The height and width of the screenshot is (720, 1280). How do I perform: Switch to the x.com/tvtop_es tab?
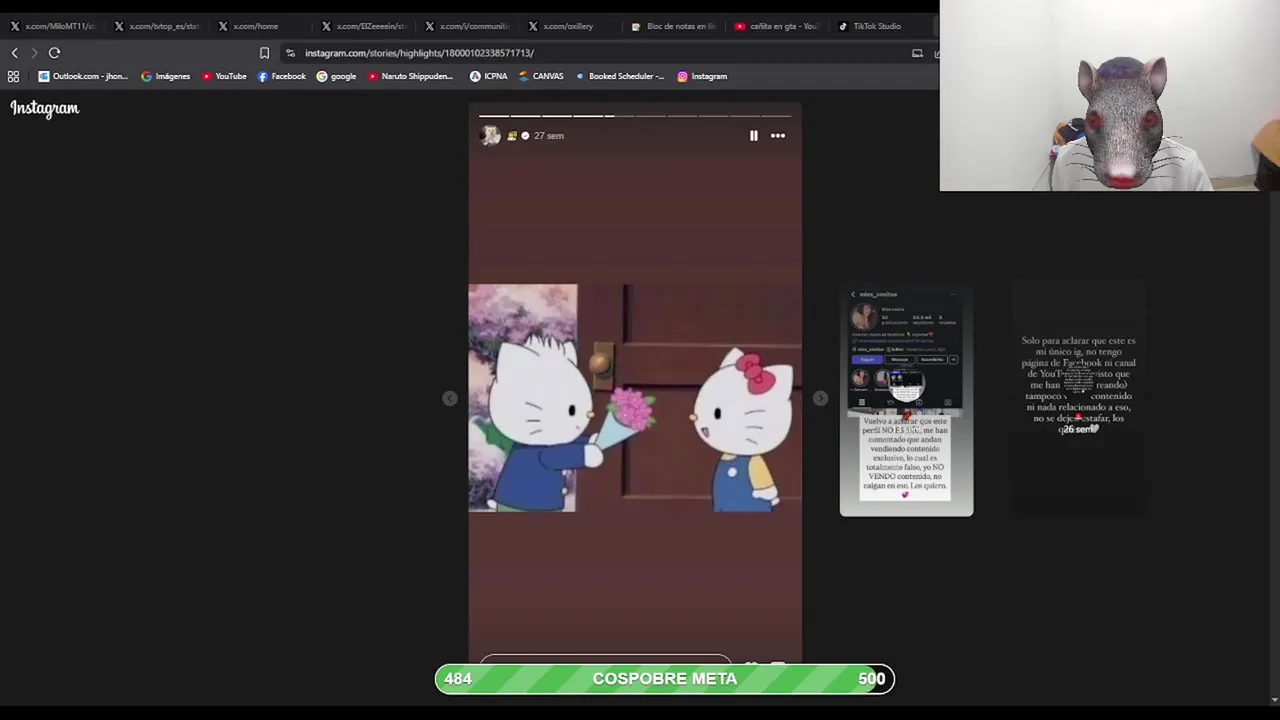(157, 26)
